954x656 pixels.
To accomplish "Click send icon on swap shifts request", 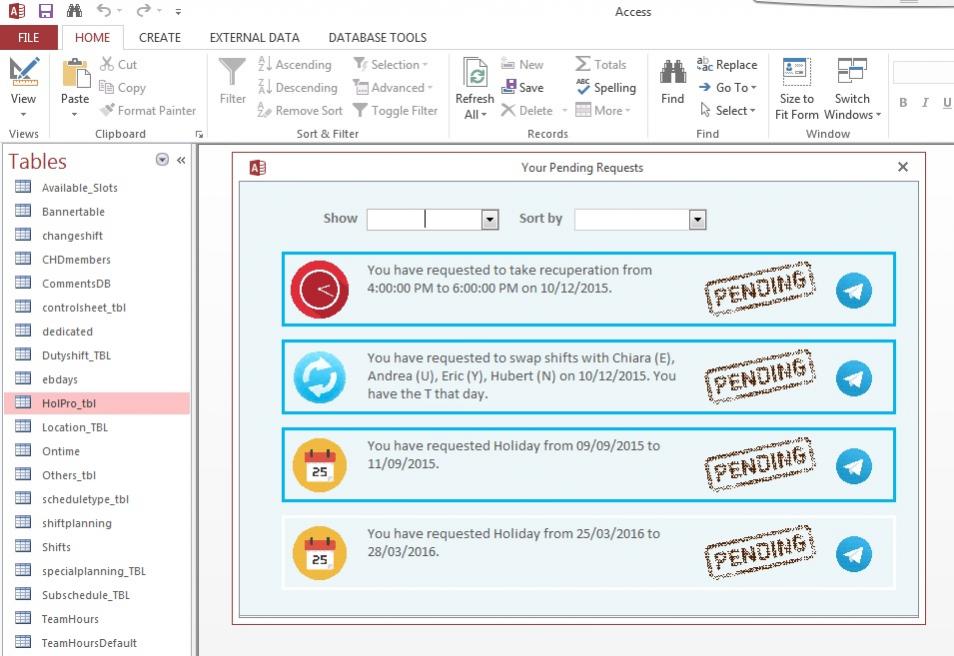I will [854, 379].
